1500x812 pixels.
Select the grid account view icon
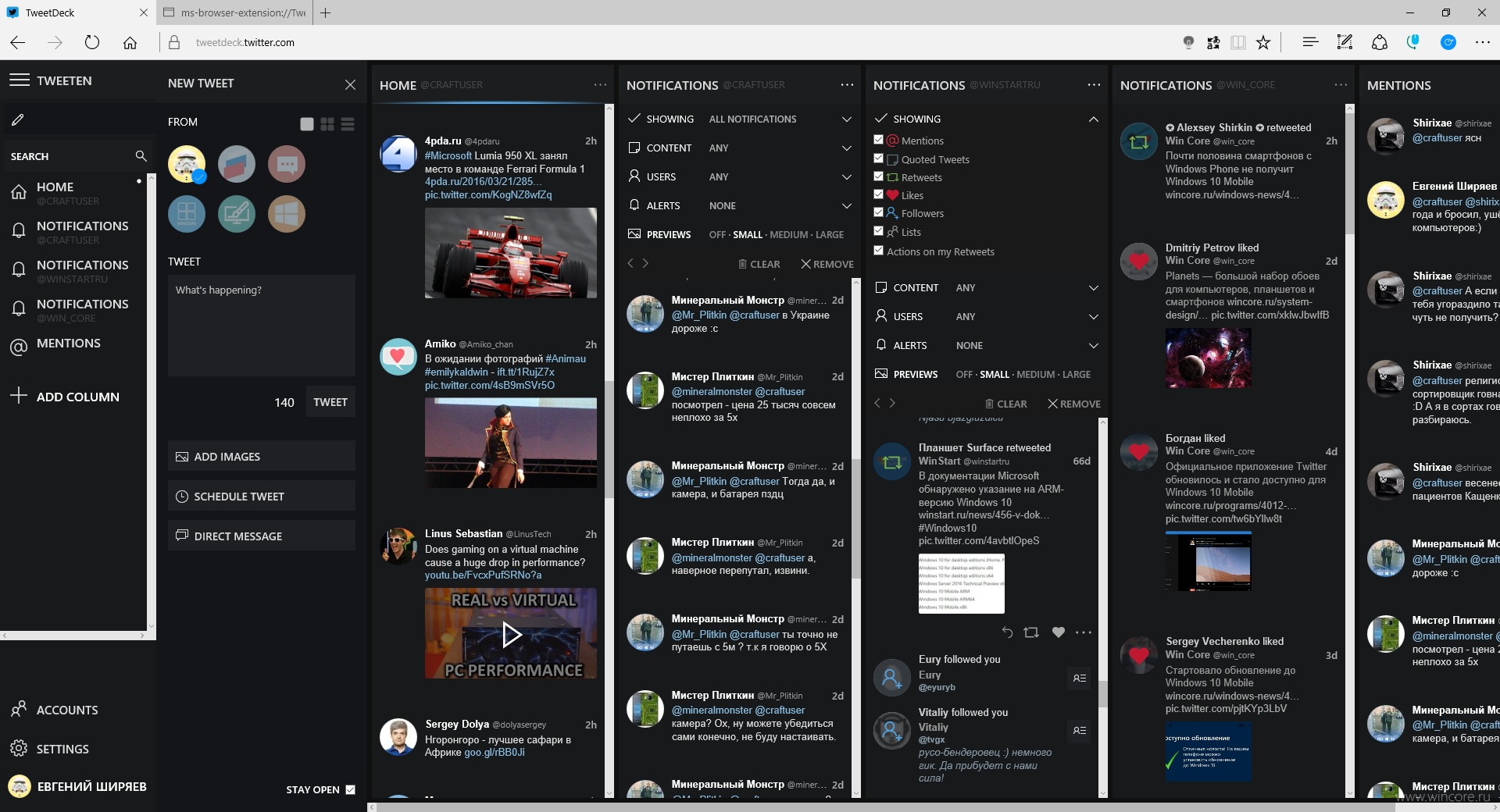(327, 123)
